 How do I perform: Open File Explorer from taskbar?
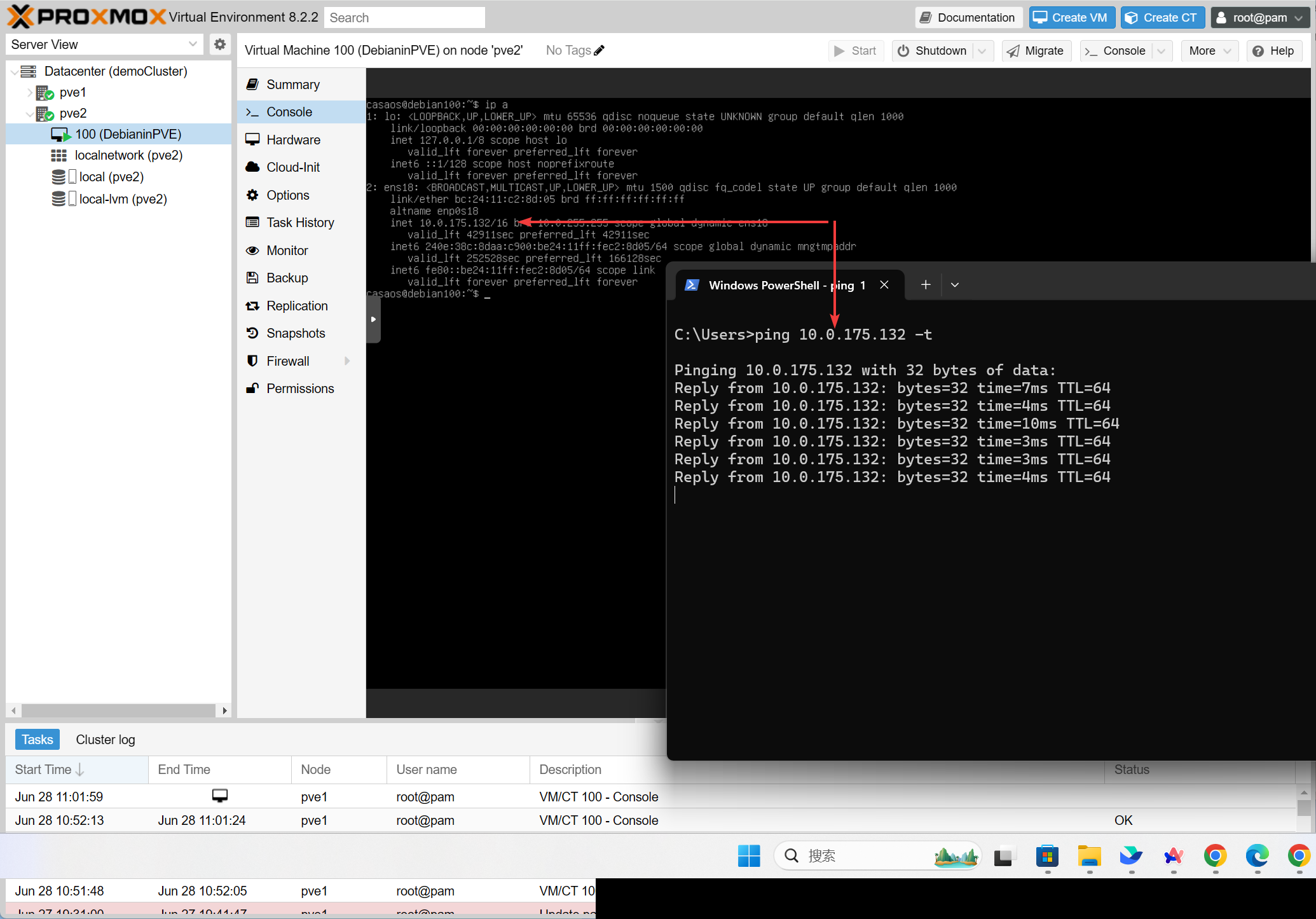point(1090,855)
